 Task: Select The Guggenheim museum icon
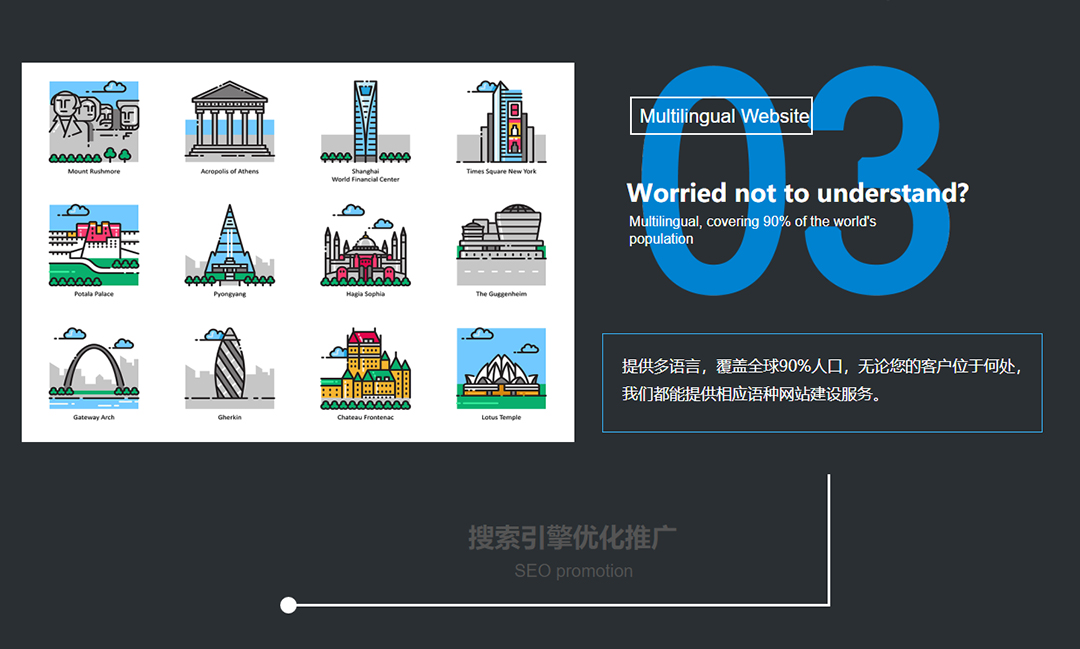point(501,245)
